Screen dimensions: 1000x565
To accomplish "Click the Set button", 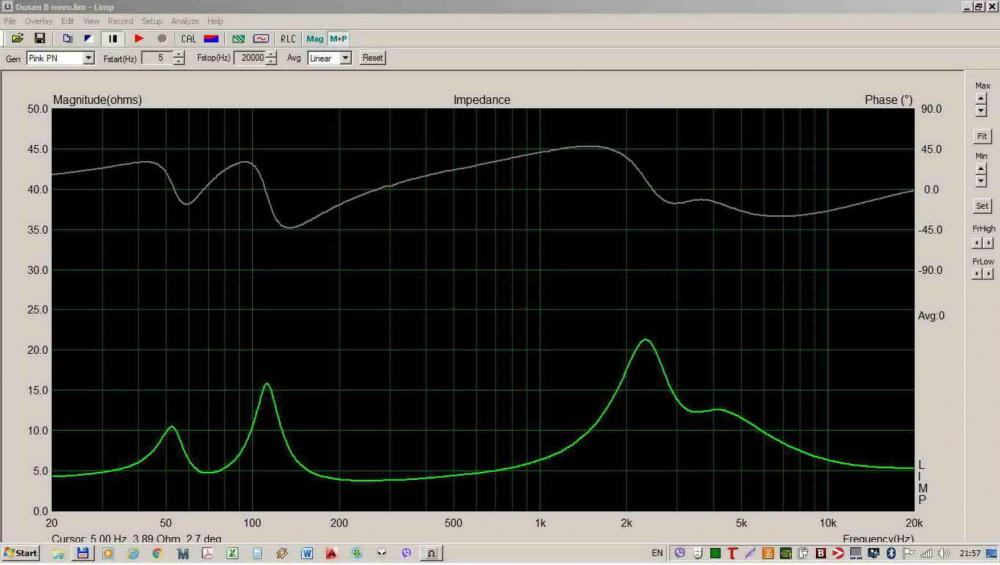I will tap(982, 206).
